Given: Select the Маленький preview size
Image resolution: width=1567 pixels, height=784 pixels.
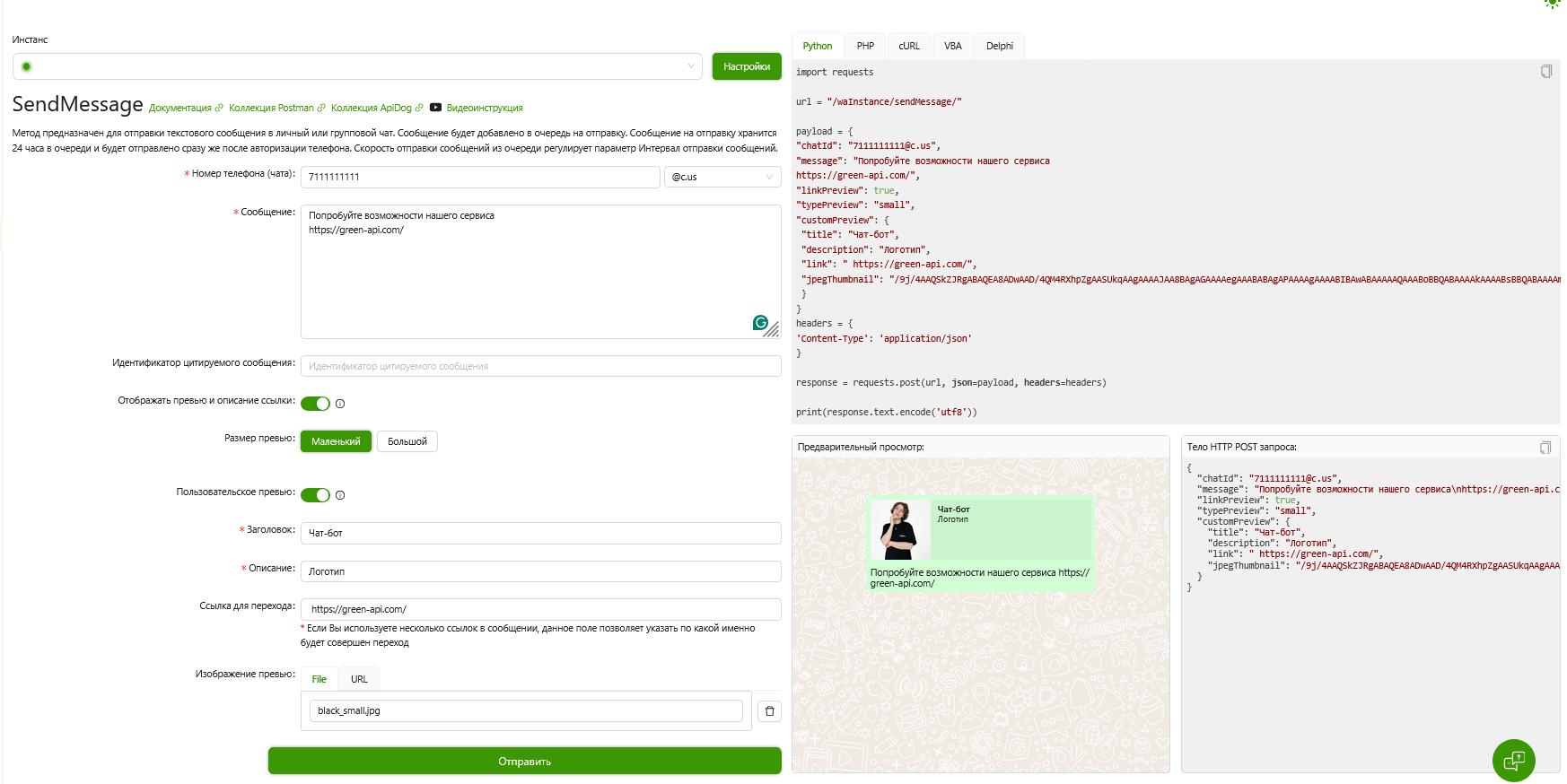Looking at the screenshot, I should [x=336, y=441].
